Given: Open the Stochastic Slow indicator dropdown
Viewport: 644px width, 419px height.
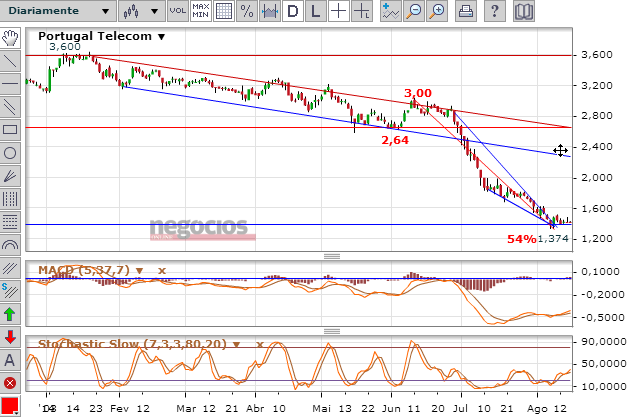Looking at the screenshot, I should [236, 345].
